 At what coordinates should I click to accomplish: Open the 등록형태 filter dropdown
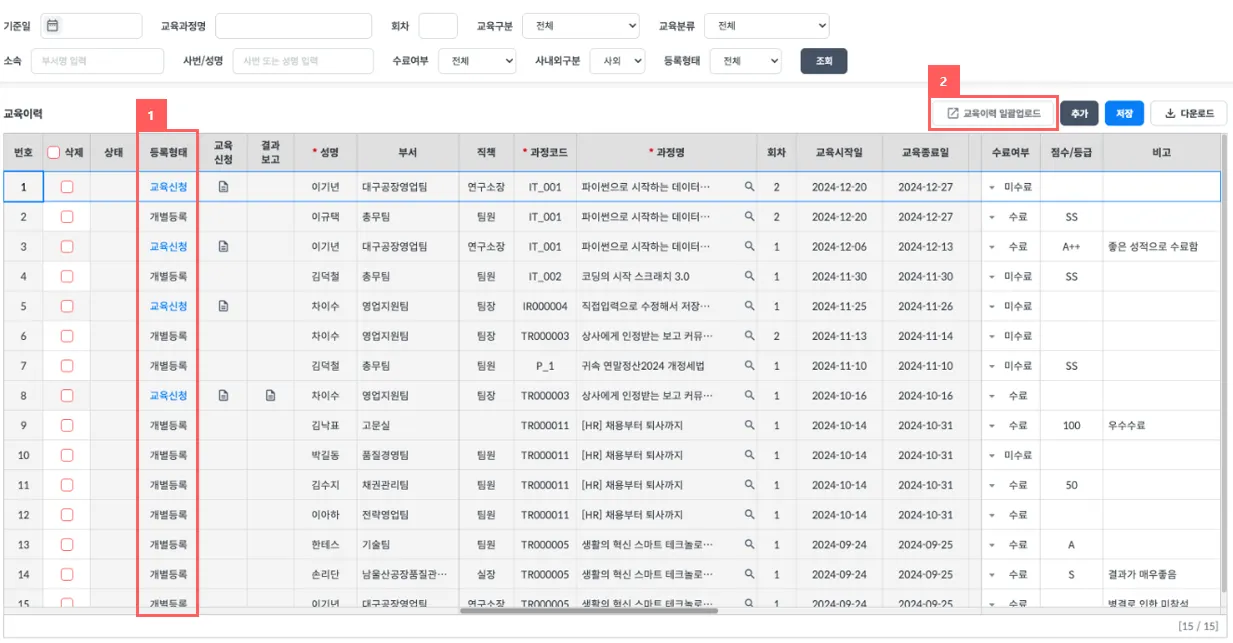point(746,61)
